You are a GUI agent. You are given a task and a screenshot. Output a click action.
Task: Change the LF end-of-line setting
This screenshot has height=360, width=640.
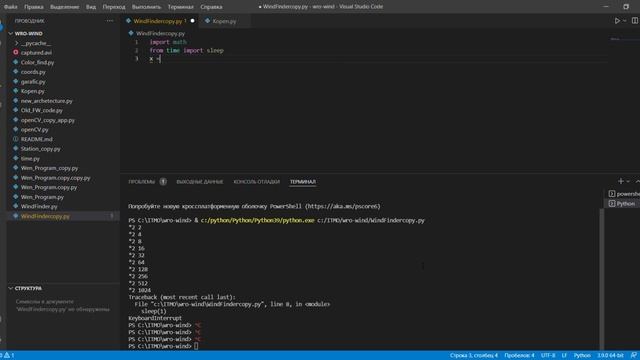(564, 356)
